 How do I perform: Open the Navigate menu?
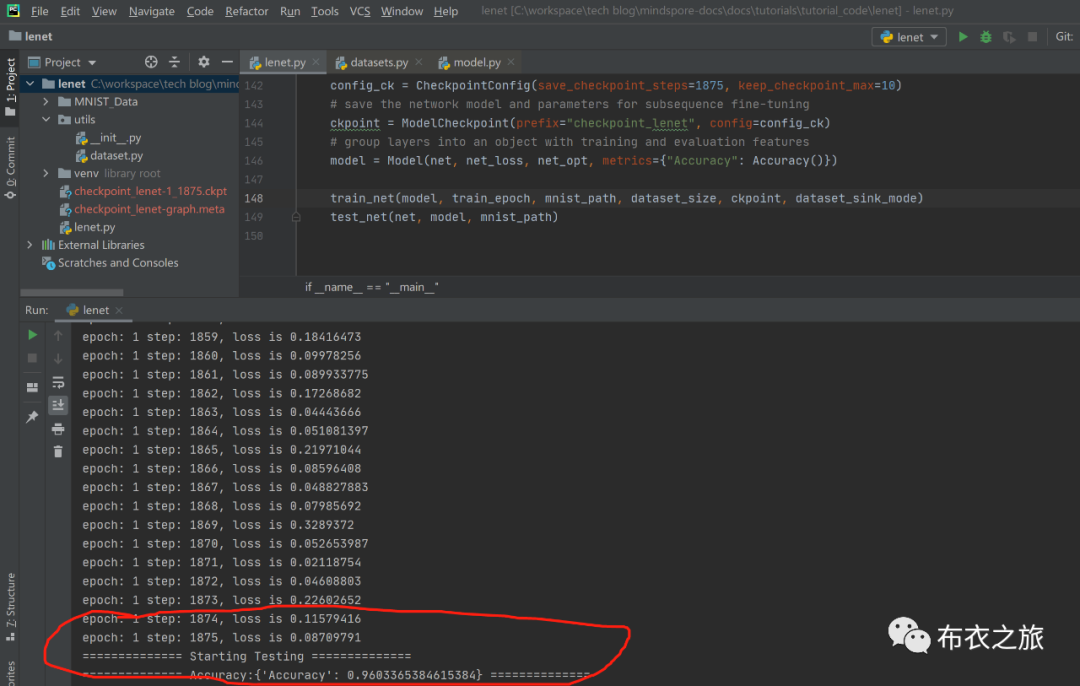pos(152,11)
